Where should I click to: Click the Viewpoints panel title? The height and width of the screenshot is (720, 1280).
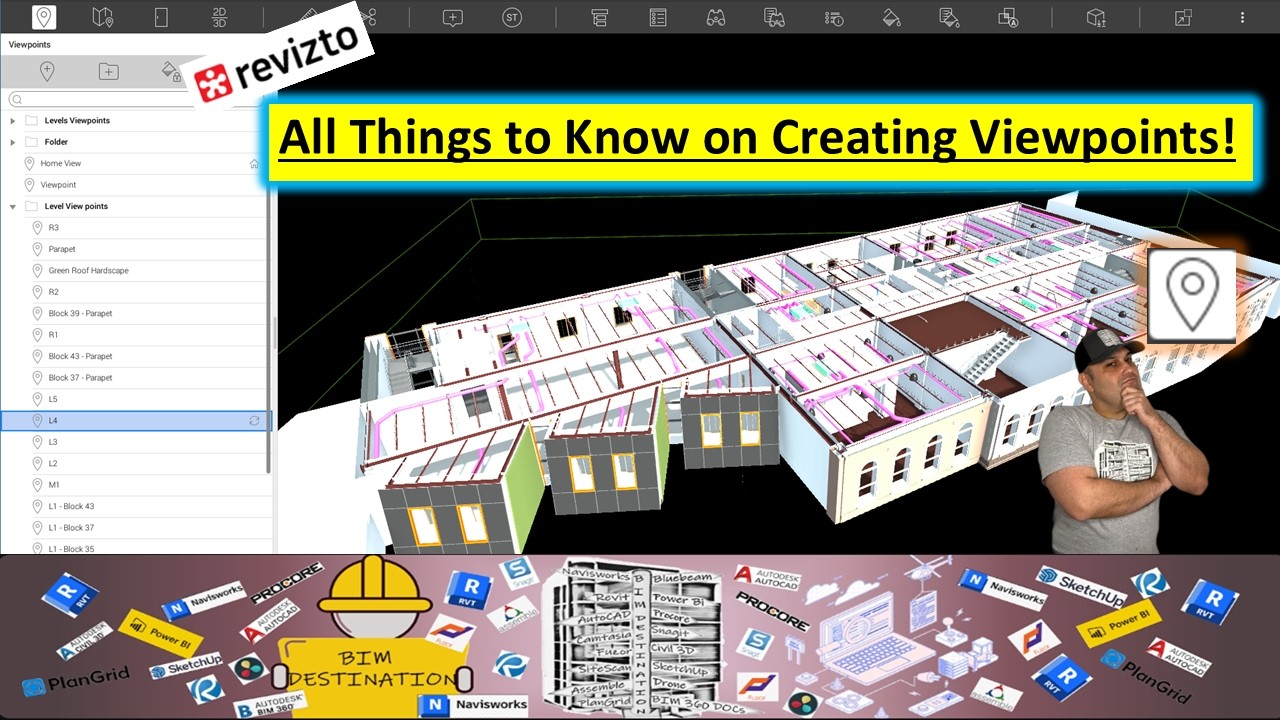[x=29, y=45]
